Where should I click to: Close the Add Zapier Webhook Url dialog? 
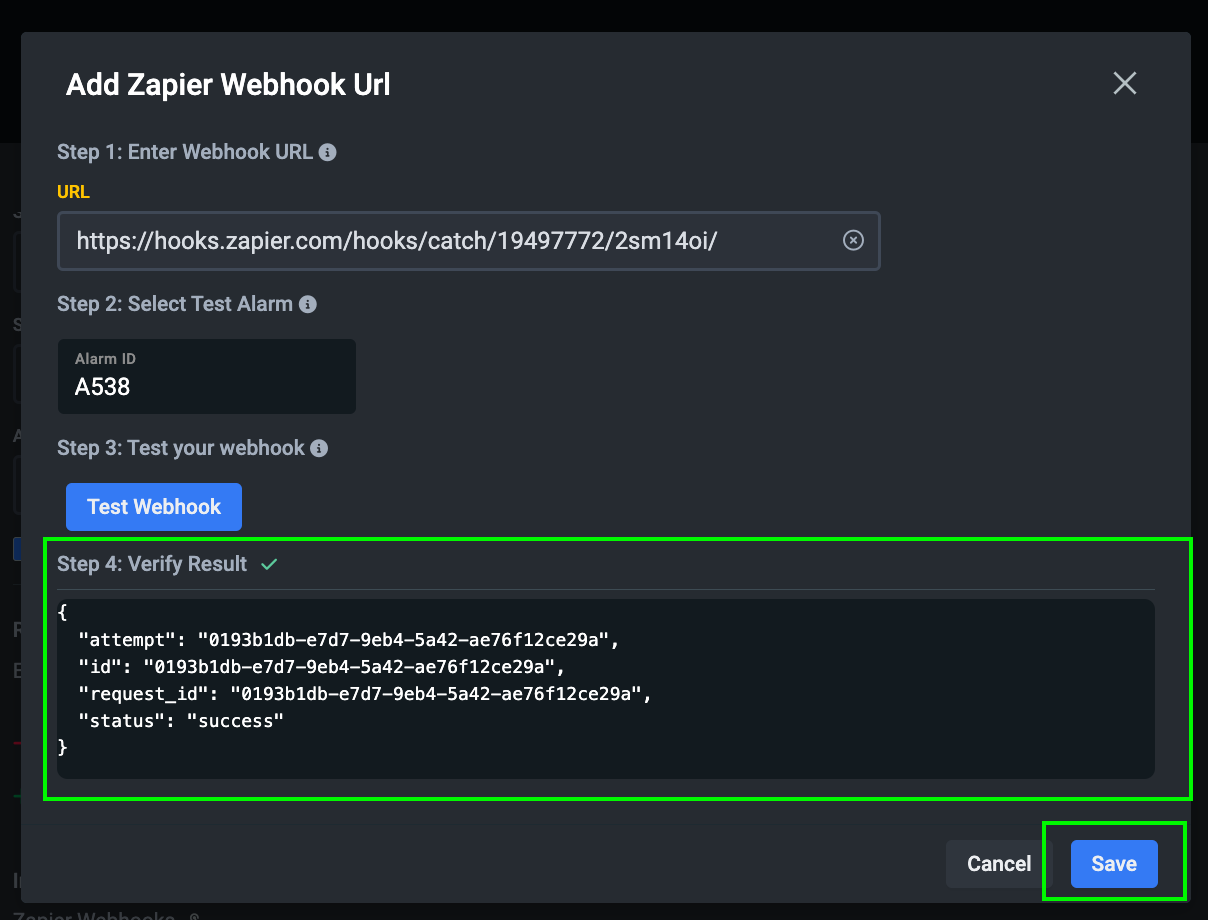1124,83
